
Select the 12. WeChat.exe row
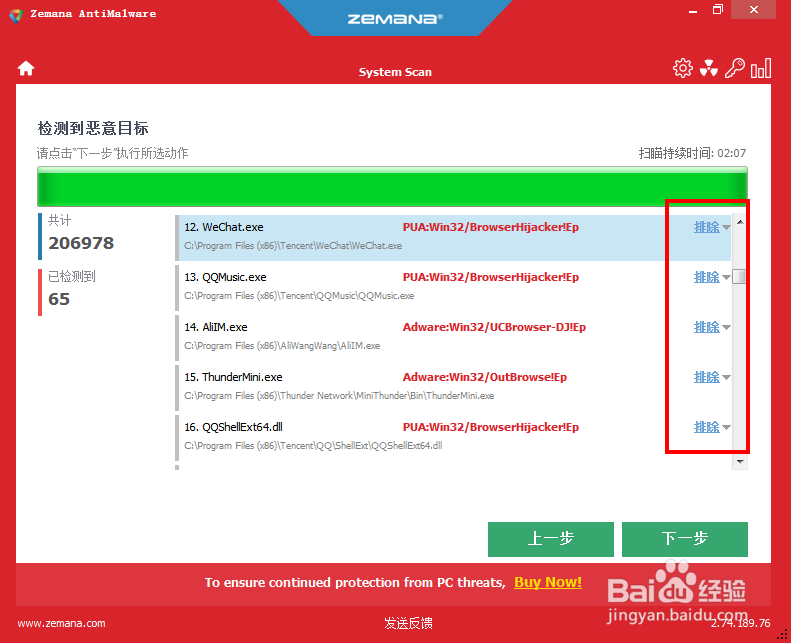tap(453, 238)
